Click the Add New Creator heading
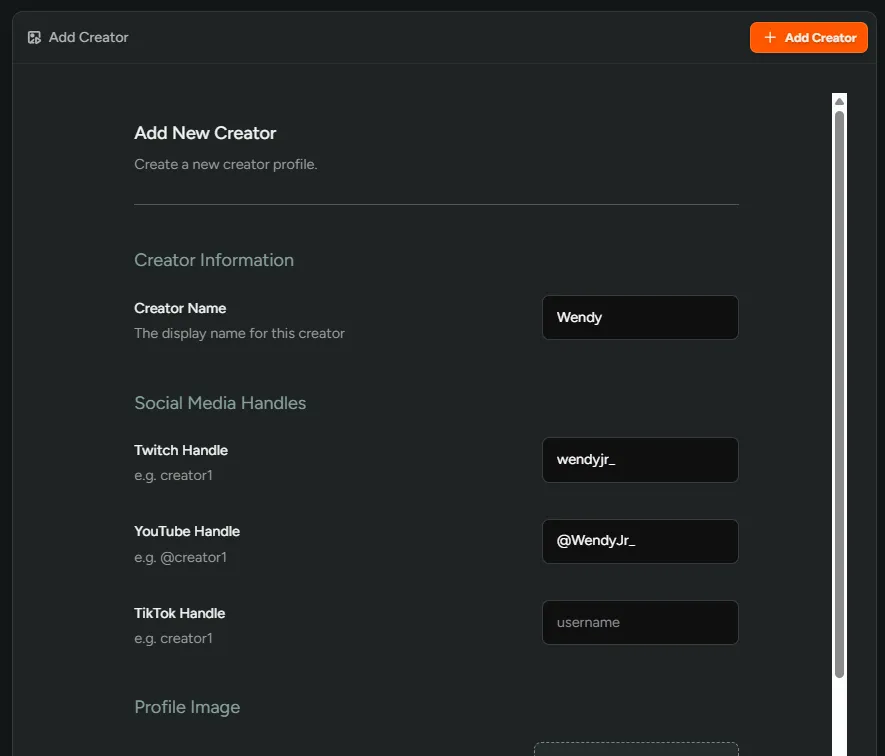 click(x=205, y=133)
